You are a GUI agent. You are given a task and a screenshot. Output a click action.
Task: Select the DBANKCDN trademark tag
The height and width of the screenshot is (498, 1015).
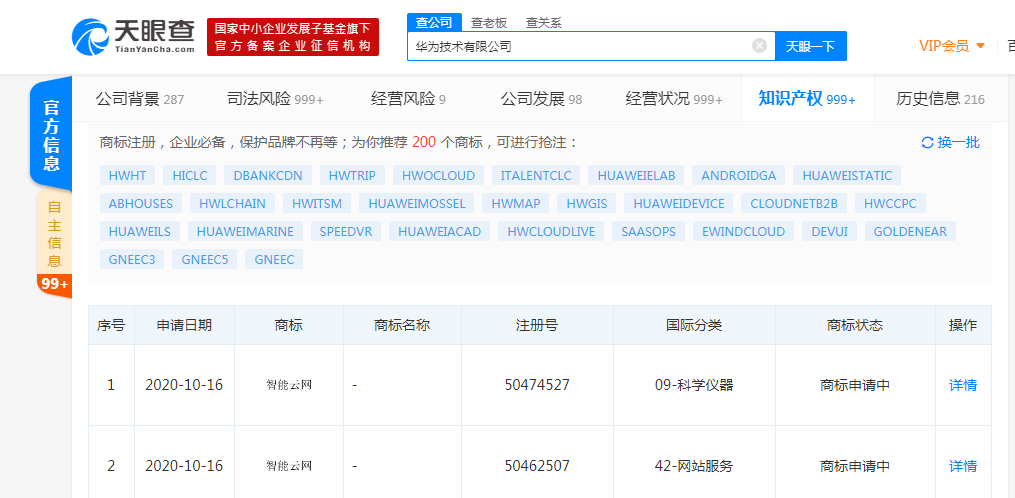pos(268,175)
